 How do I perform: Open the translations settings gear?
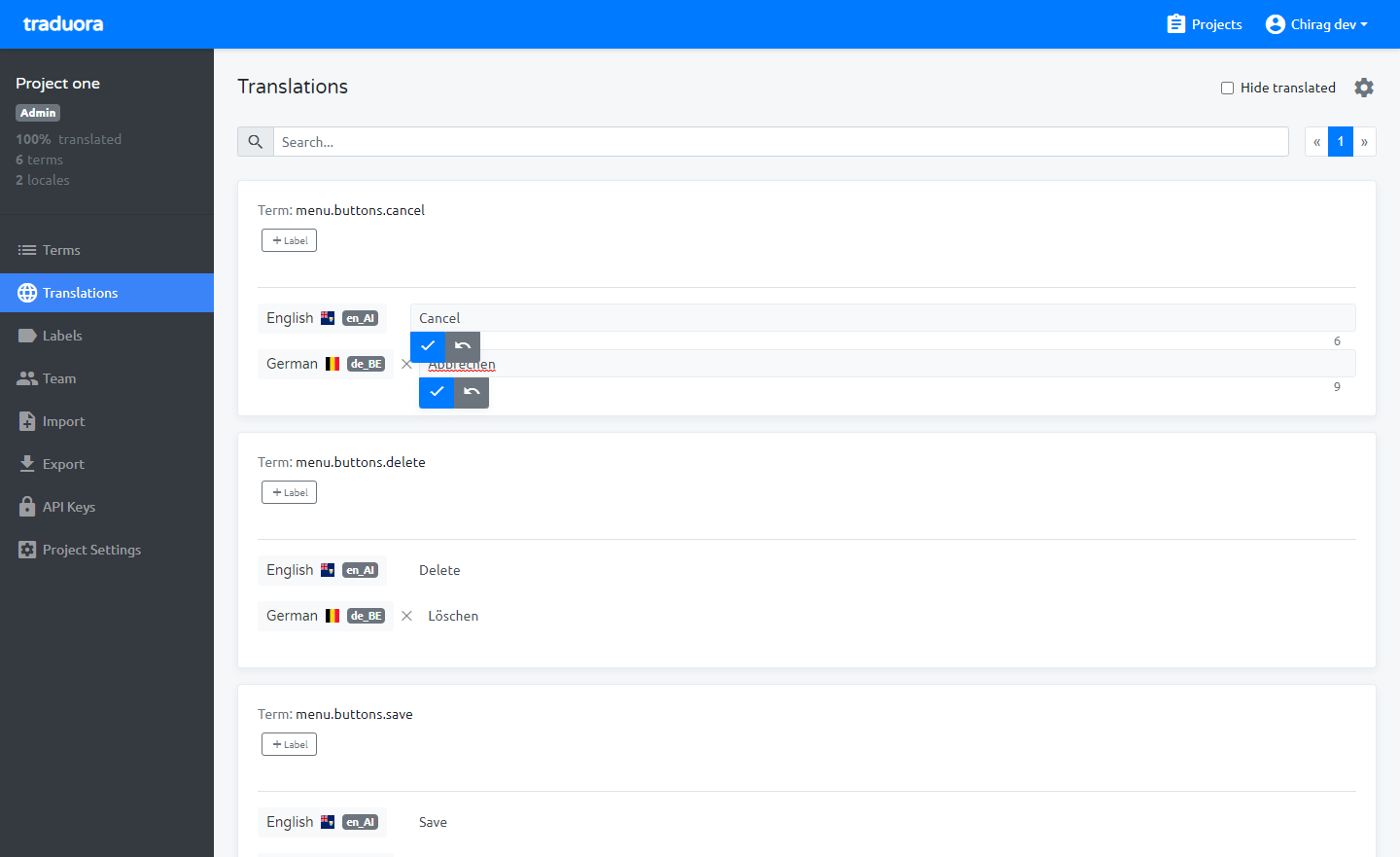coord(1364,87)
